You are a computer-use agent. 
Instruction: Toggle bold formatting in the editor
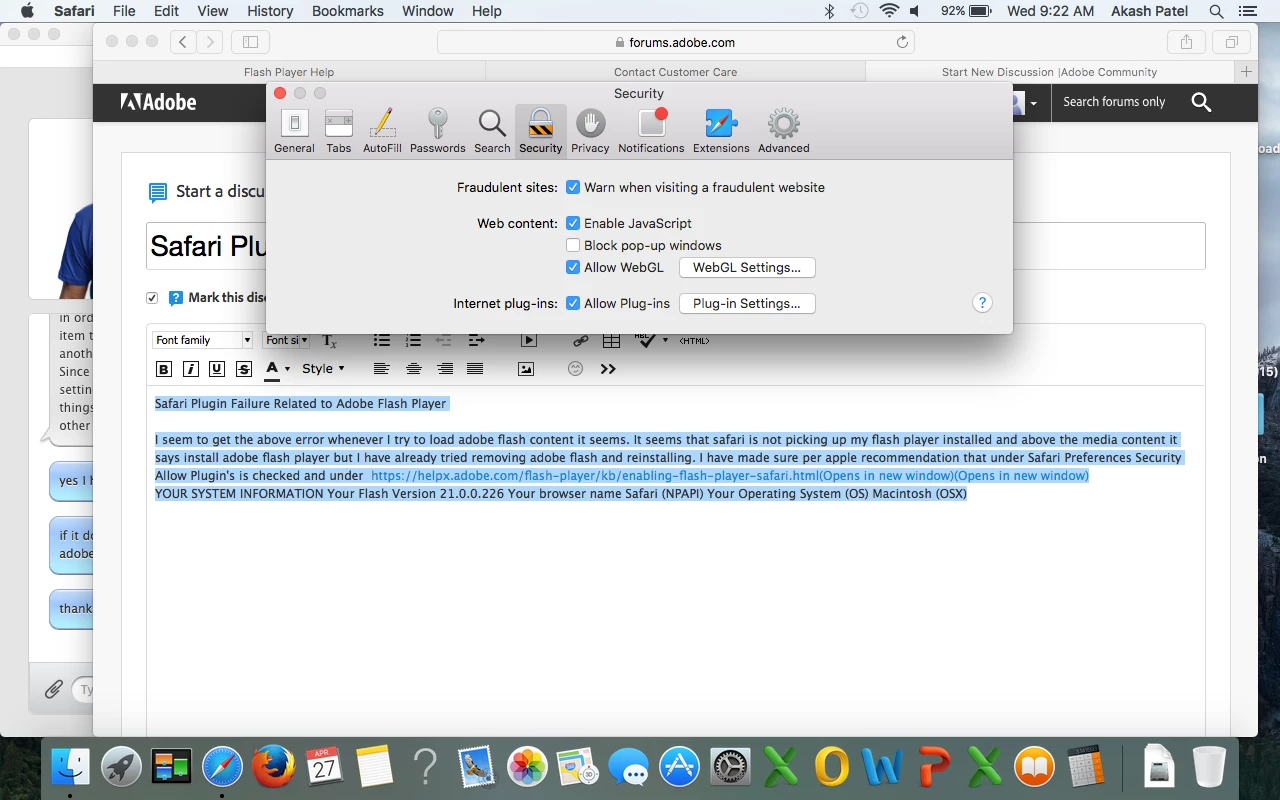click(x=164, y=369)
